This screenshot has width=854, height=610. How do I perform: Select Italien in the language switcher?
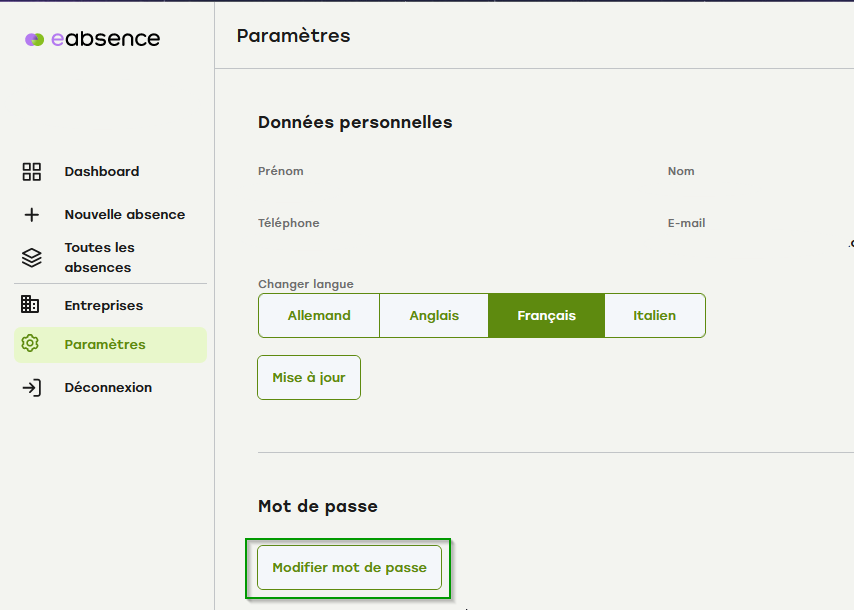[655, 315]
